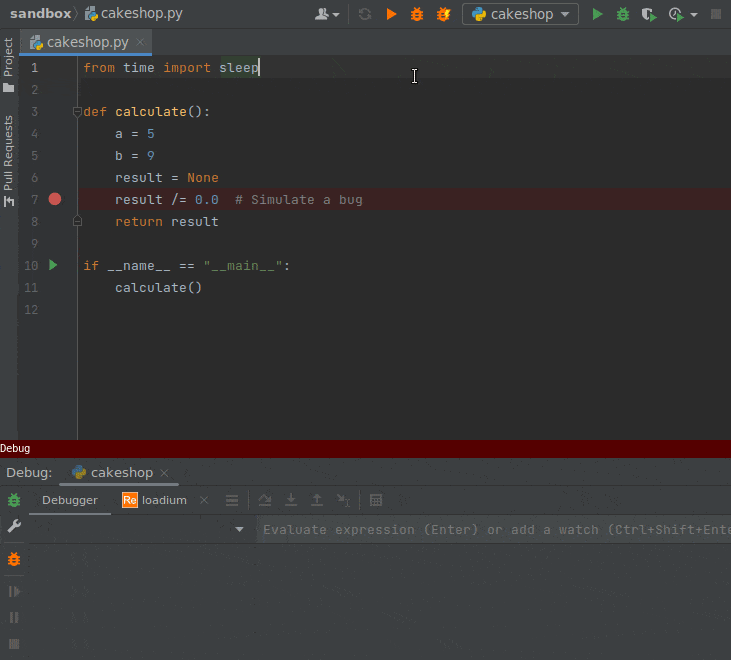The height and width of the screenshot is (660, 731).
Task: Click the wrench settings icon in Debug panel
Action: pyautogui.click(x=14, y=526)
